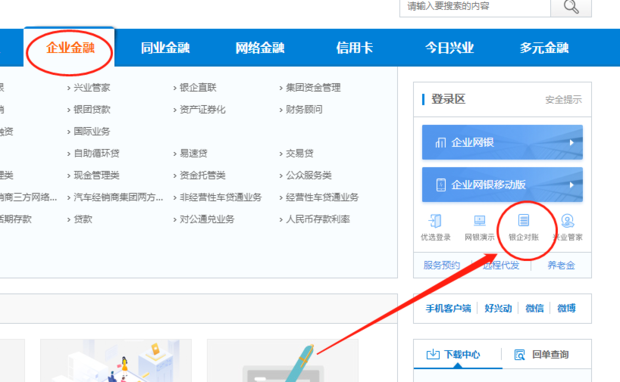Viewport: 620px width, 382px height.
Task: Open the 现金管理类 link
Action: tap(96, 175)
